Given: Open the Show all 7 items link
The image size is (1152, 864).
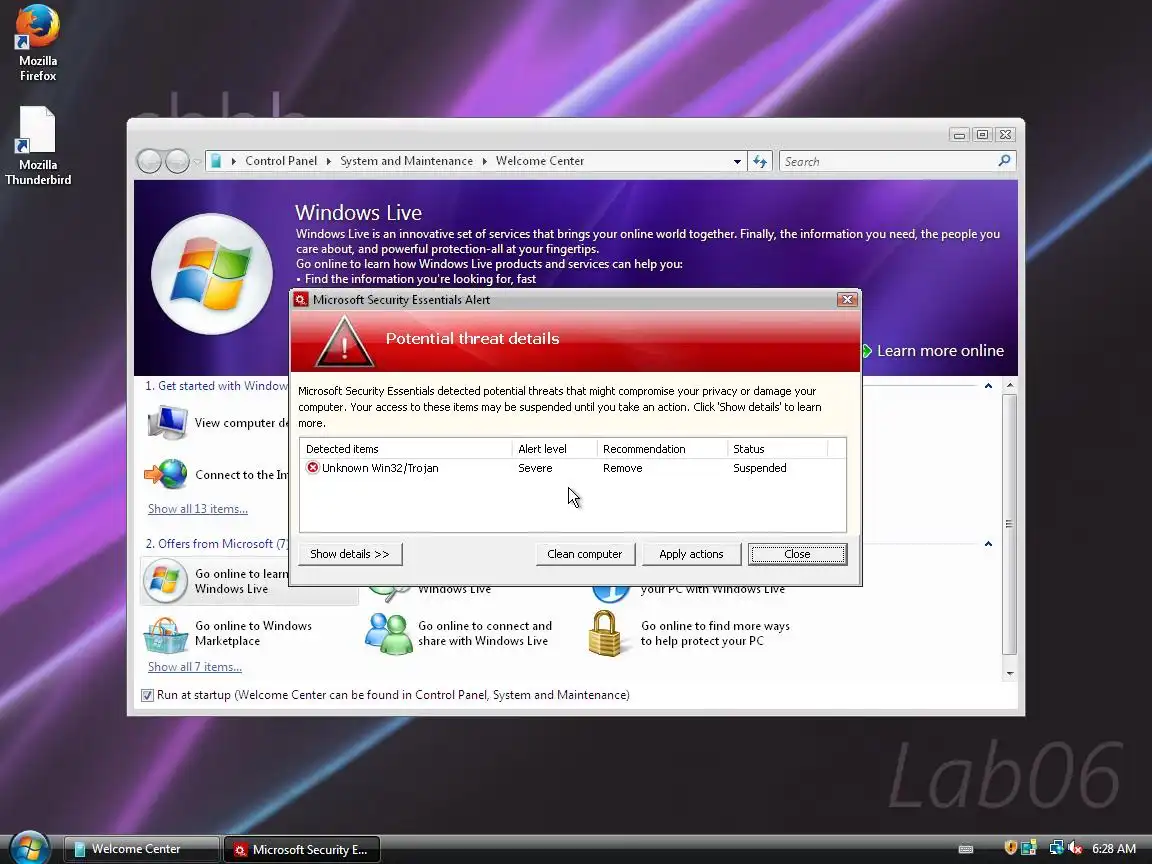Looking at the screenshot, I should (195, 666).
